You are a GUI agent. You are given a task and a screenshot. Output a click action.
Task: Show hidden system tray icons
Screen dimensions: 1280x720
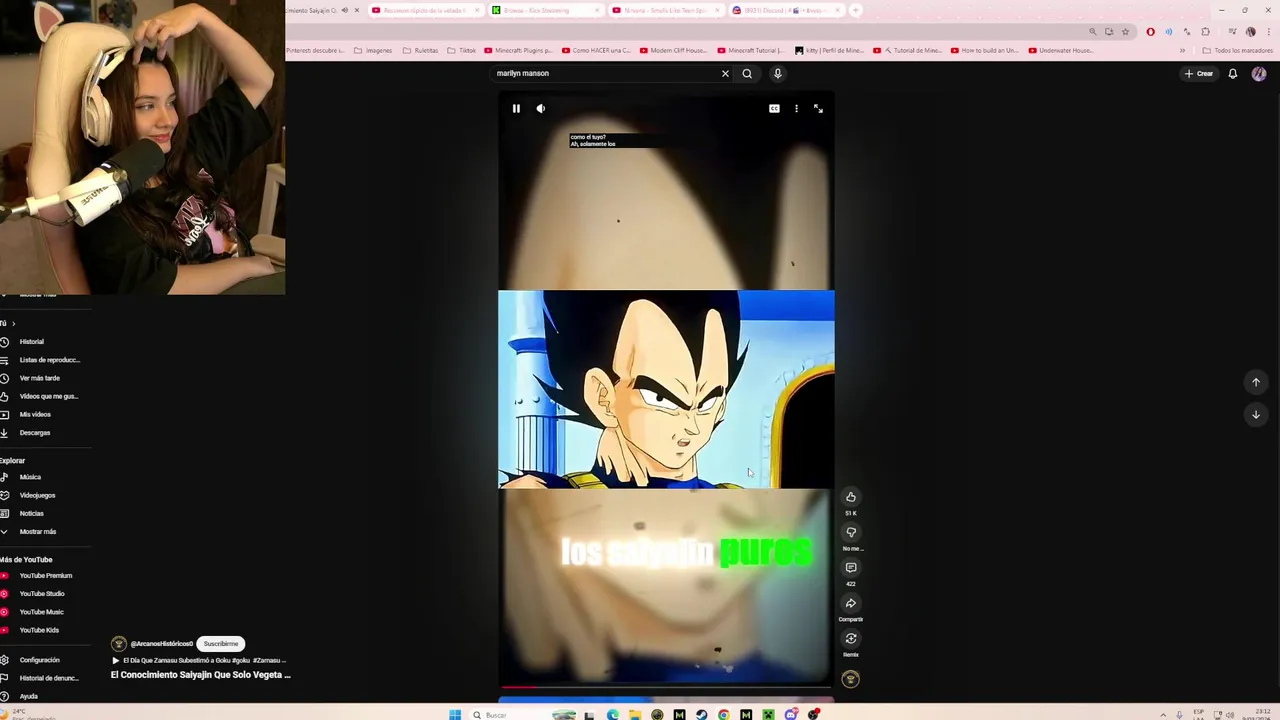point(1162,715)
